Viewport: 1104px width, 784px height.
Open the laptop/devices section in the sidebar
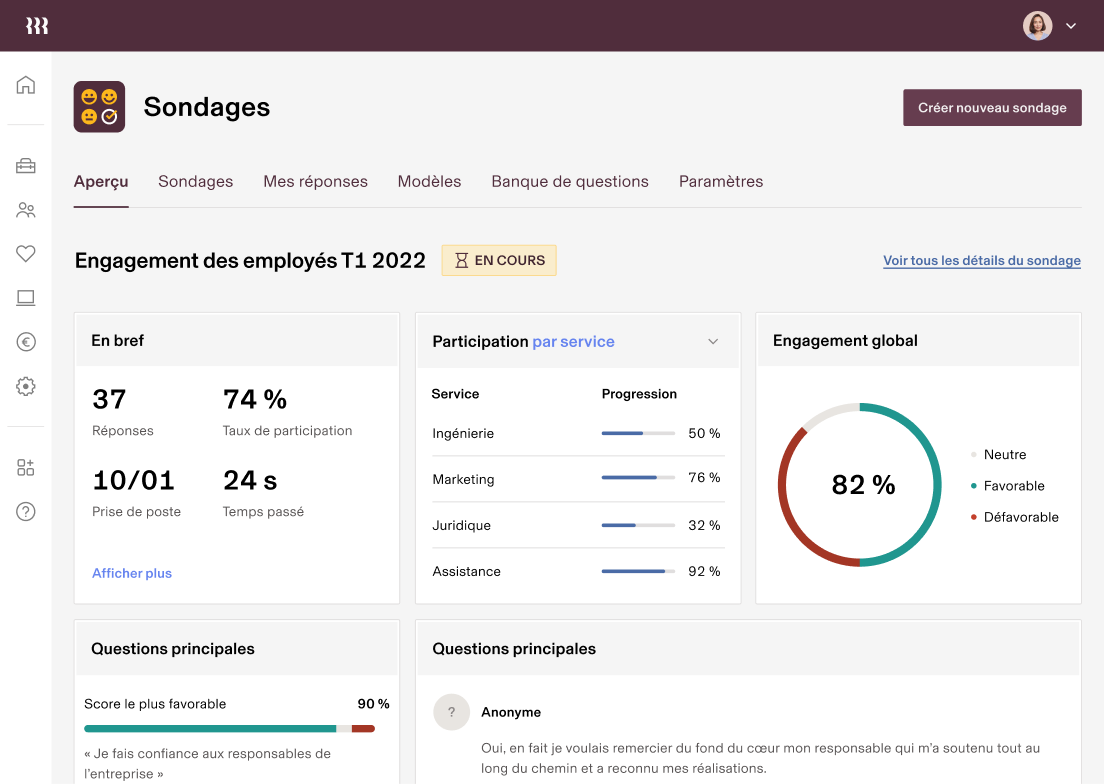pos(26,298)
